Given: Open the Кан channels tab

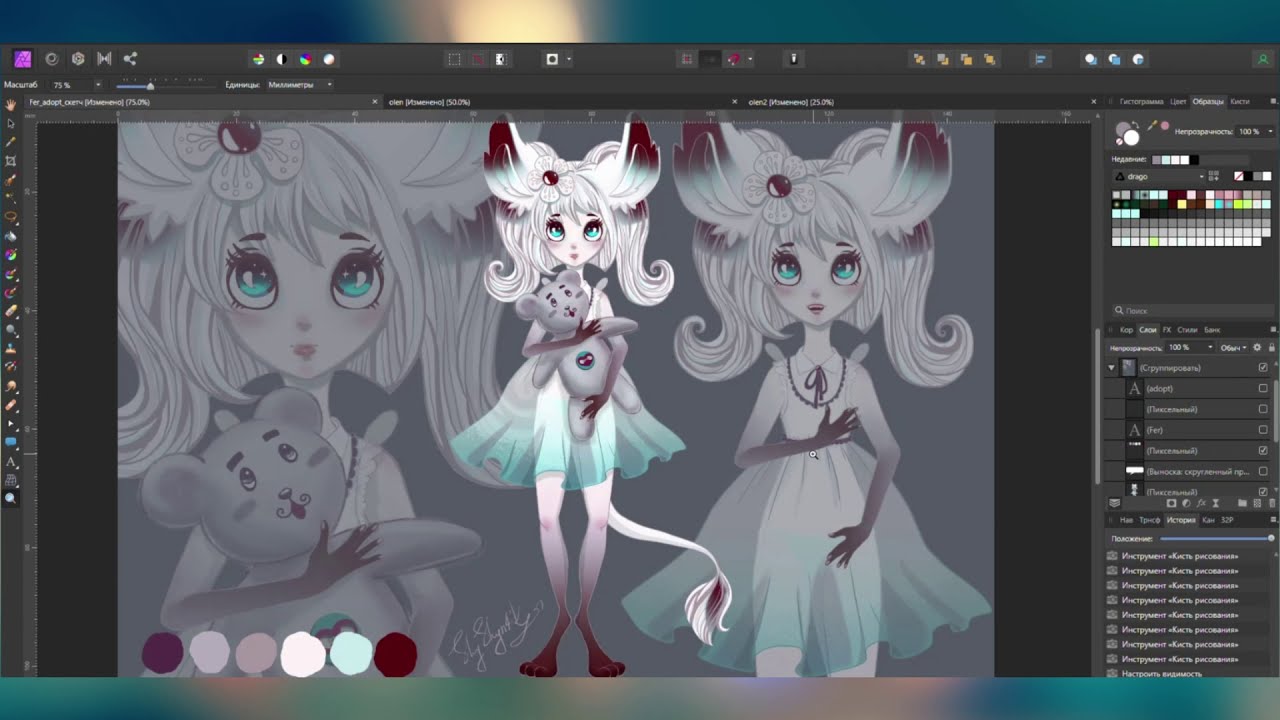Looking at the screenshot, I should tap(1208, 520).
